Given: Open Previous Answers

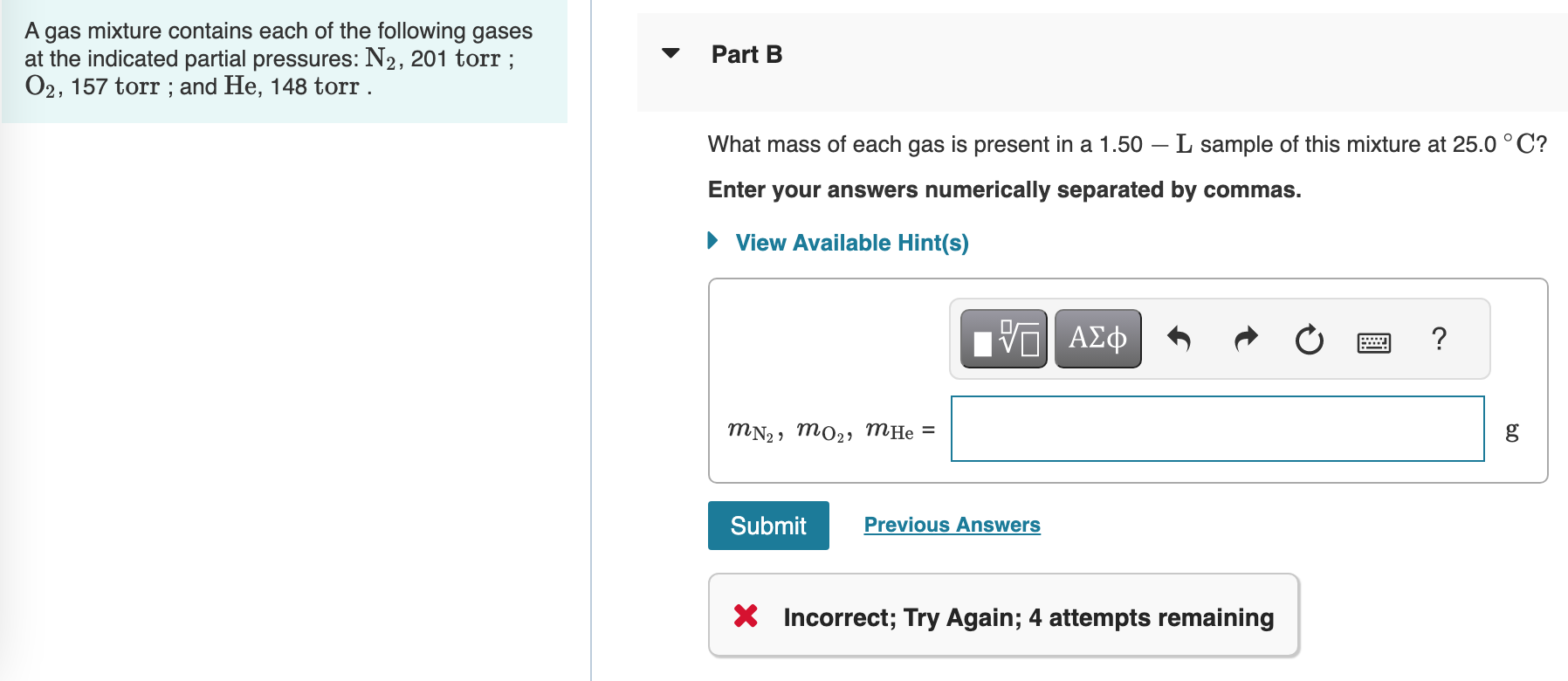Looking at the screenshot, I should [x=952, y=524].
